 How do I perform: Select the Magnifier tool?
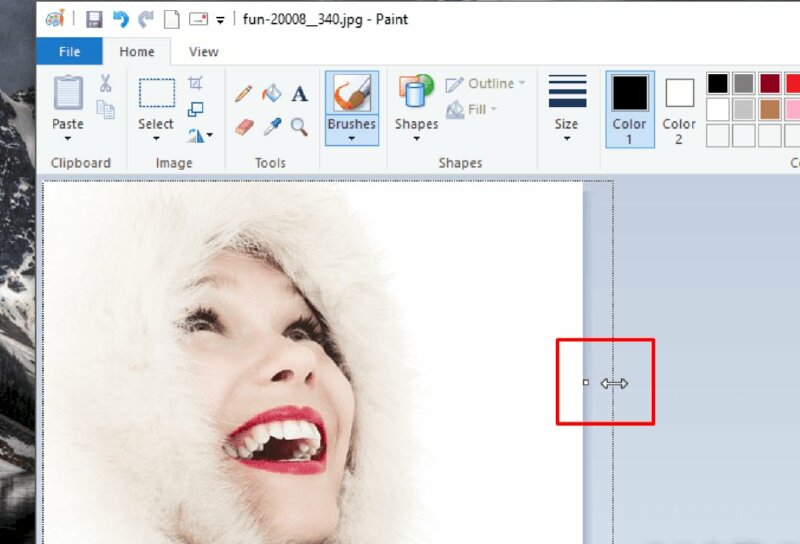point(299,127)
